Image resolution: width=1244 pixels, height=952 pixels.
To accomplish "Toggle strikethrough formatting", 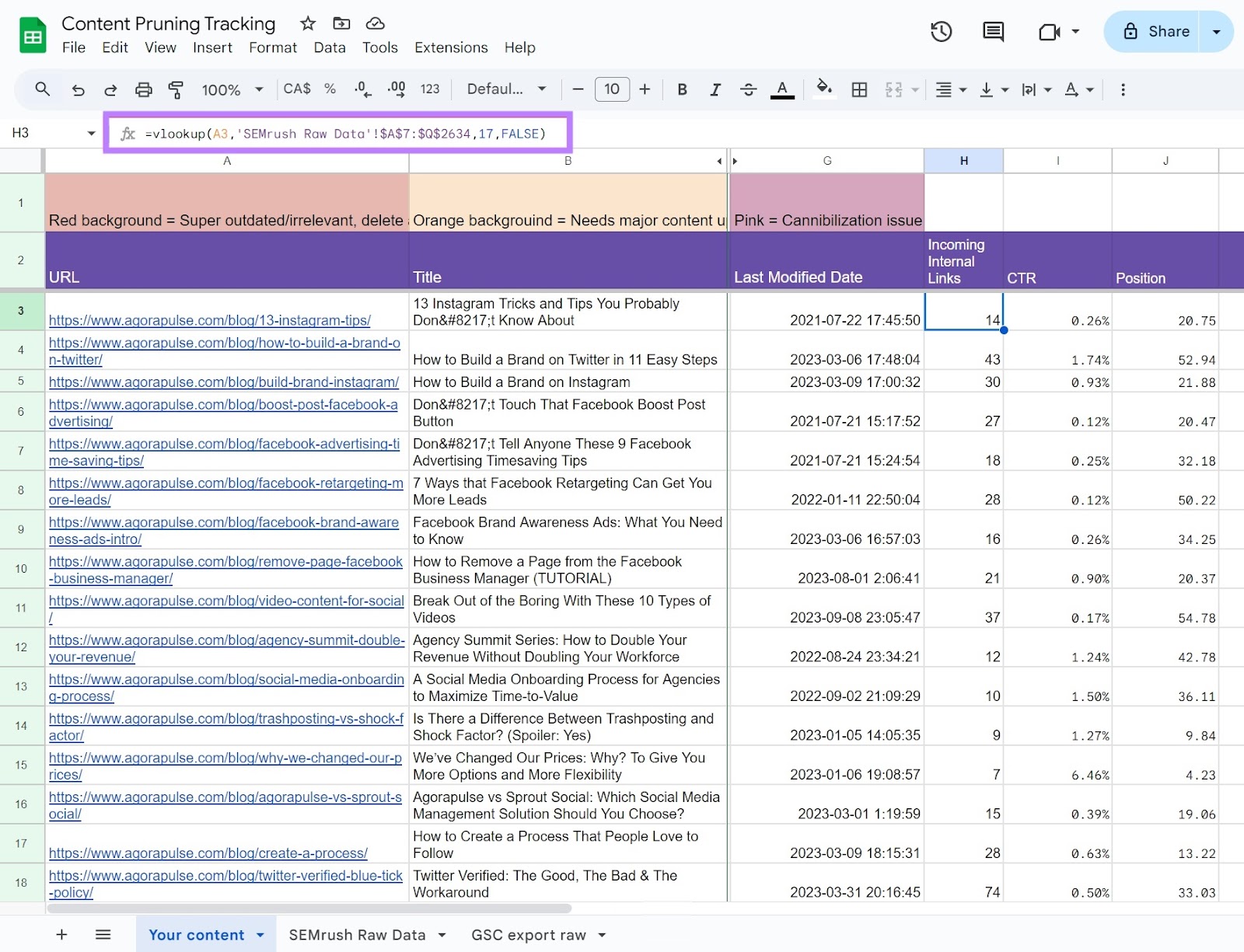I will [x=748, y=89].
